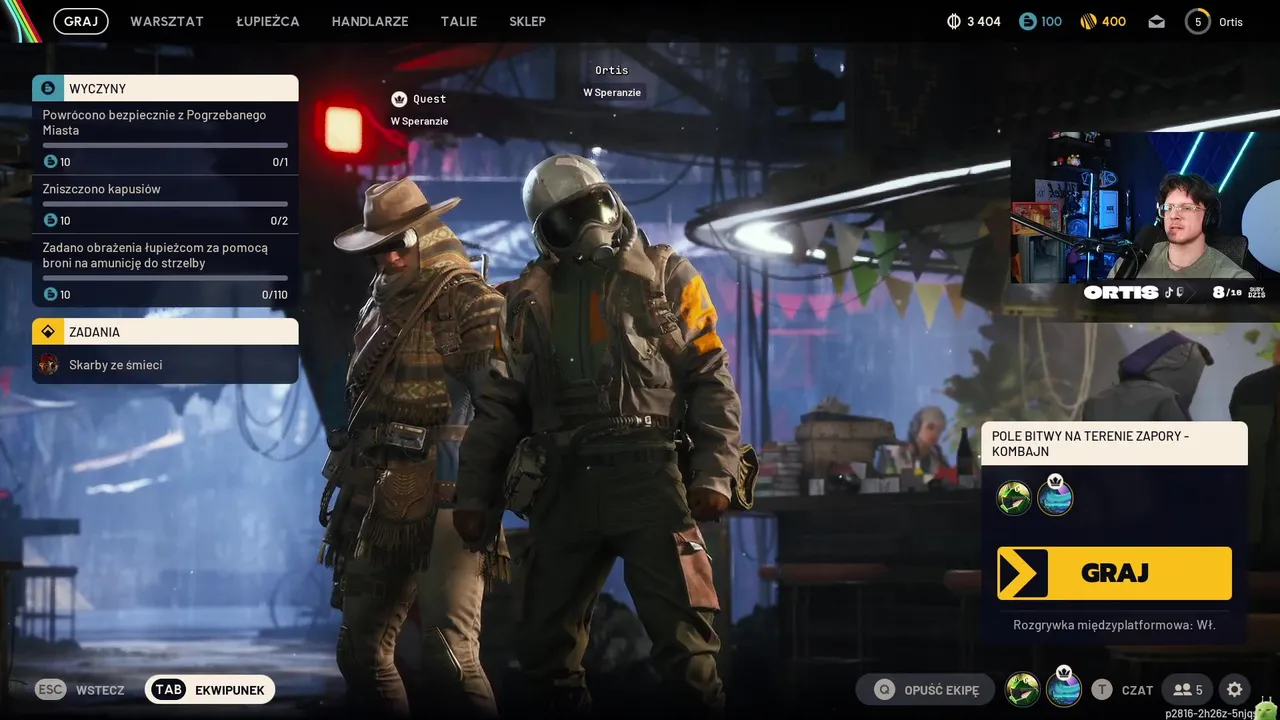1280x720 pixels.
Task: Click map title POLE BITWY NA TERENIE ZAPORY
Action: 1114,443
